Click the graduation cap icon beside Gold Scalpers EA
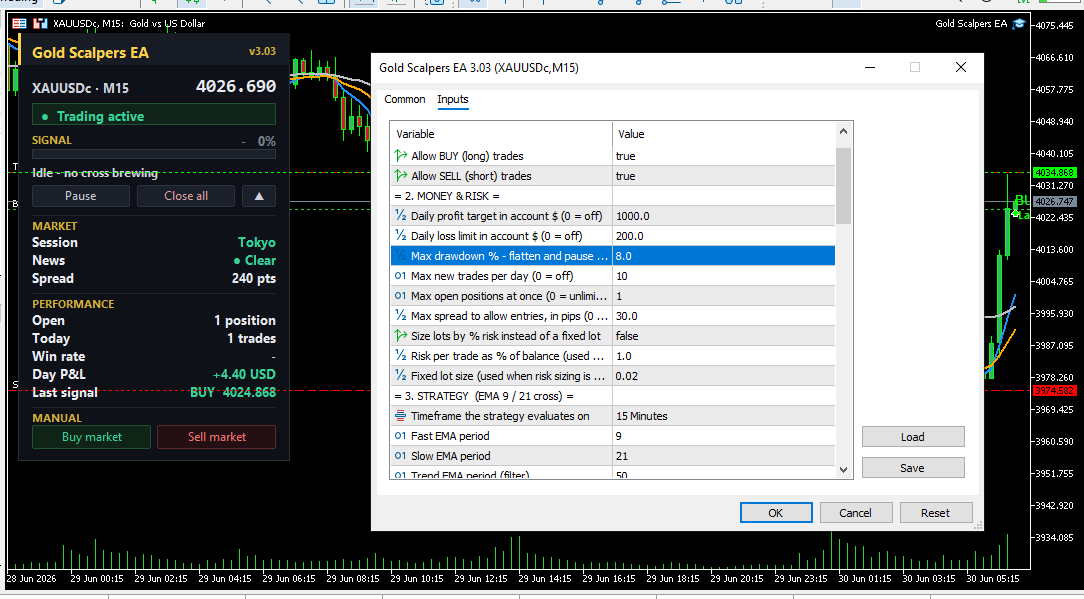This screenshot has width=1084, height=599. [1018, 24]
